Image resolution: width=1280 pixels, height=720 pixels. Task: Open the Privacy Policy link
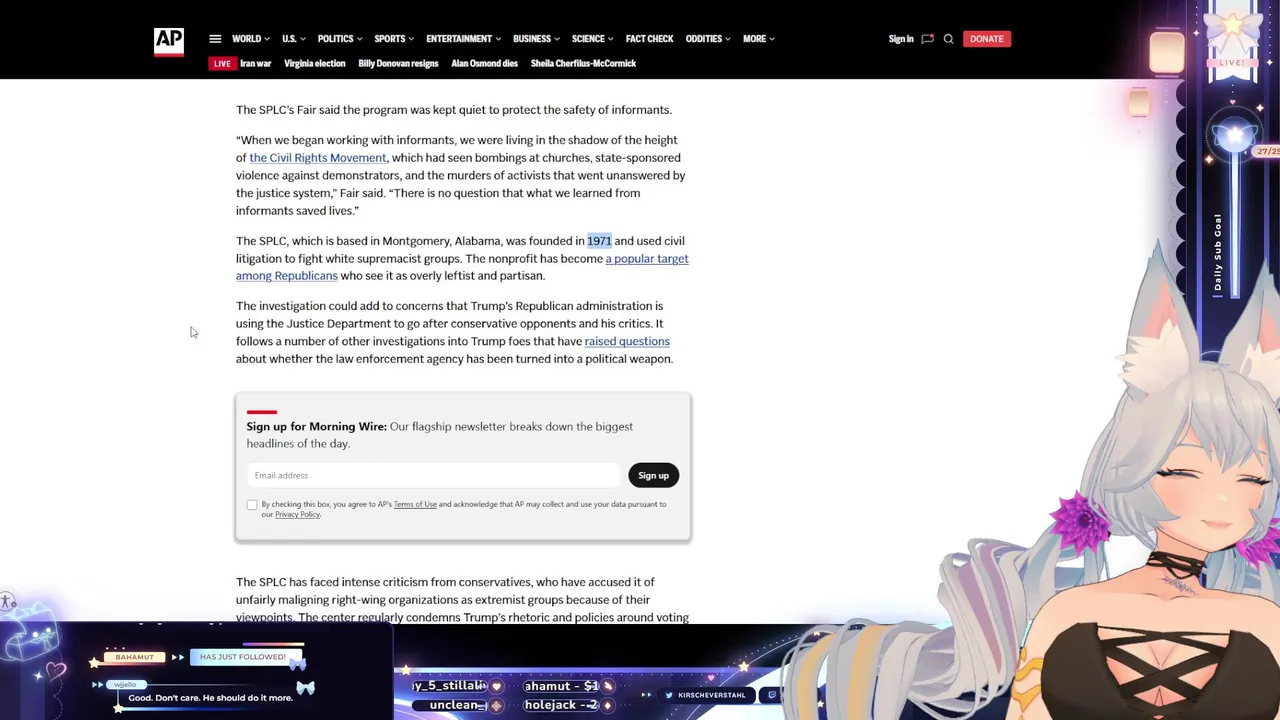(x=297, y=515)
